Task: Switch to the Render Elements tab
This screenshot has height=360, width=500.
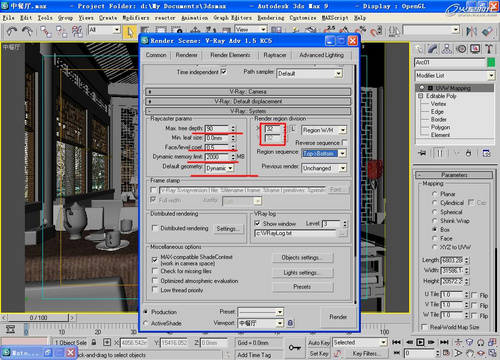Action: (x=230, y=55)
